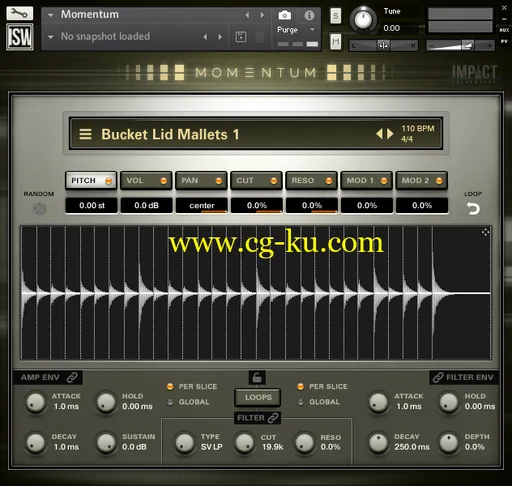Click the filter envelope DECAY knob
512x486 pixels.
[378, 443]
